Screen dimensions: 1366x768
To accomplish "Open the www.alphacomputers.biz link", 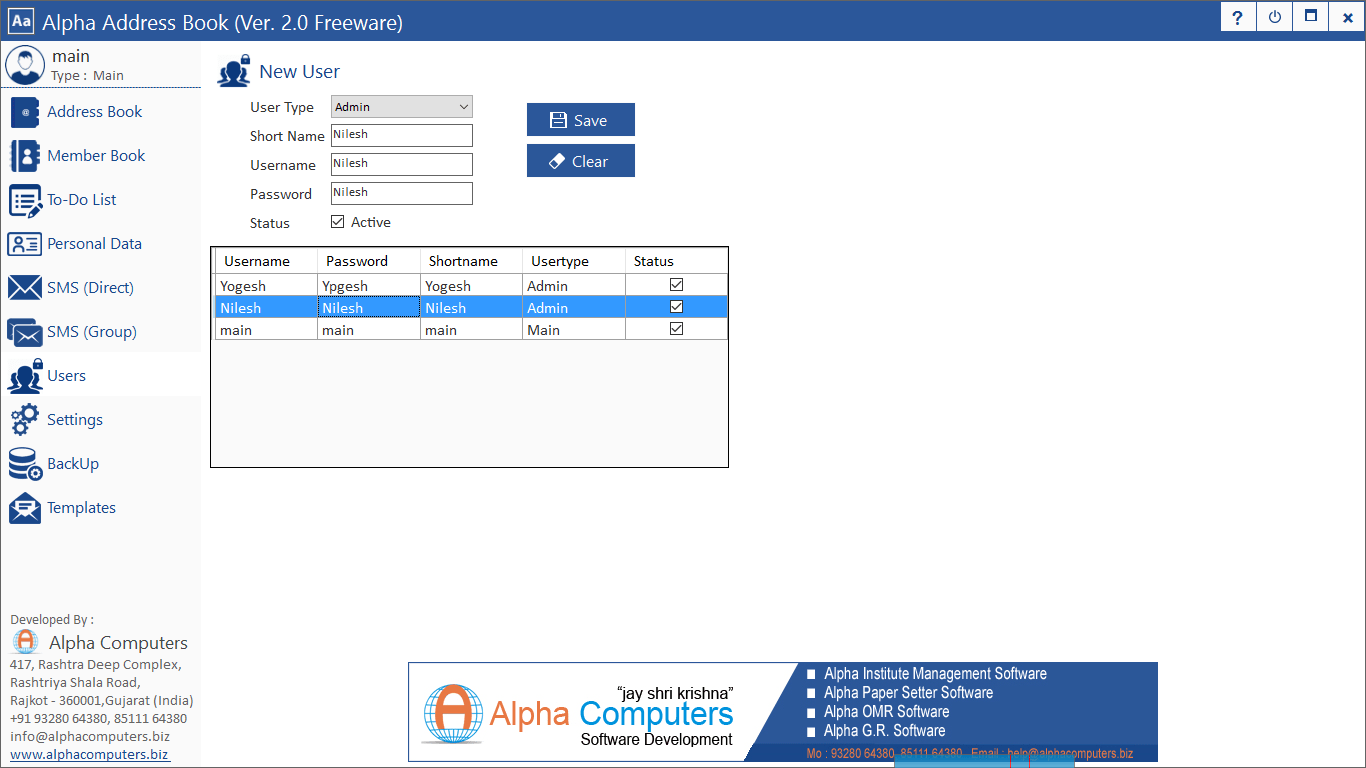I will pos(90,755).
